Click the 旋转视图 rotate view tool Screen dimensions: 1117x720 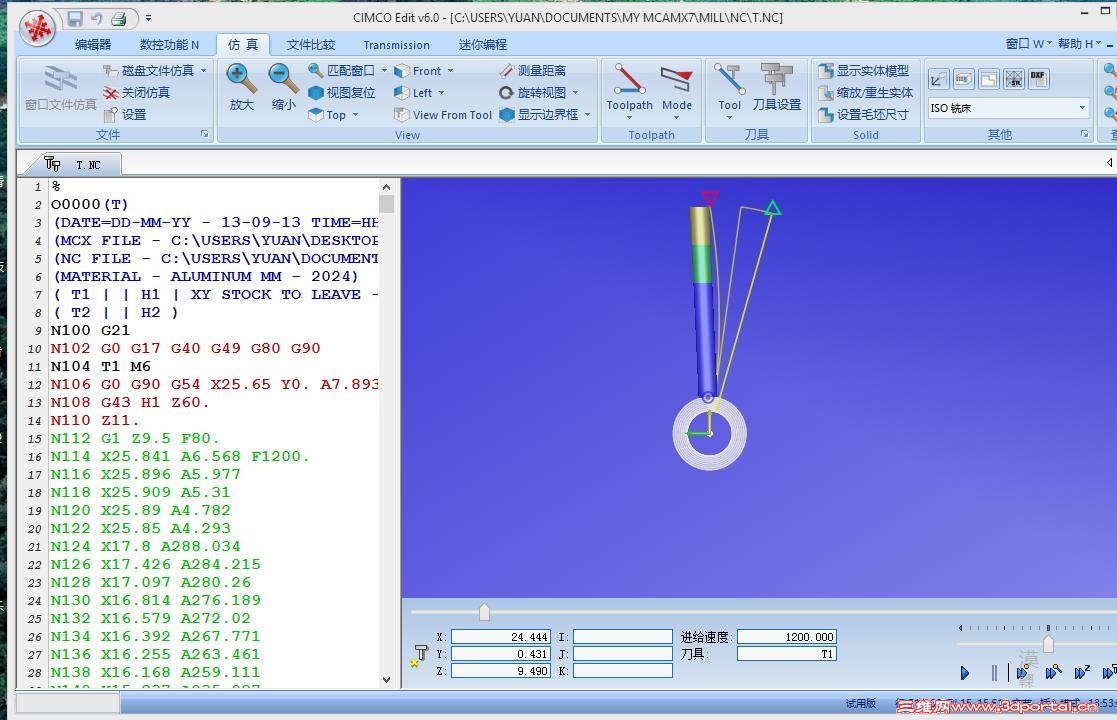tap(533, 93)
